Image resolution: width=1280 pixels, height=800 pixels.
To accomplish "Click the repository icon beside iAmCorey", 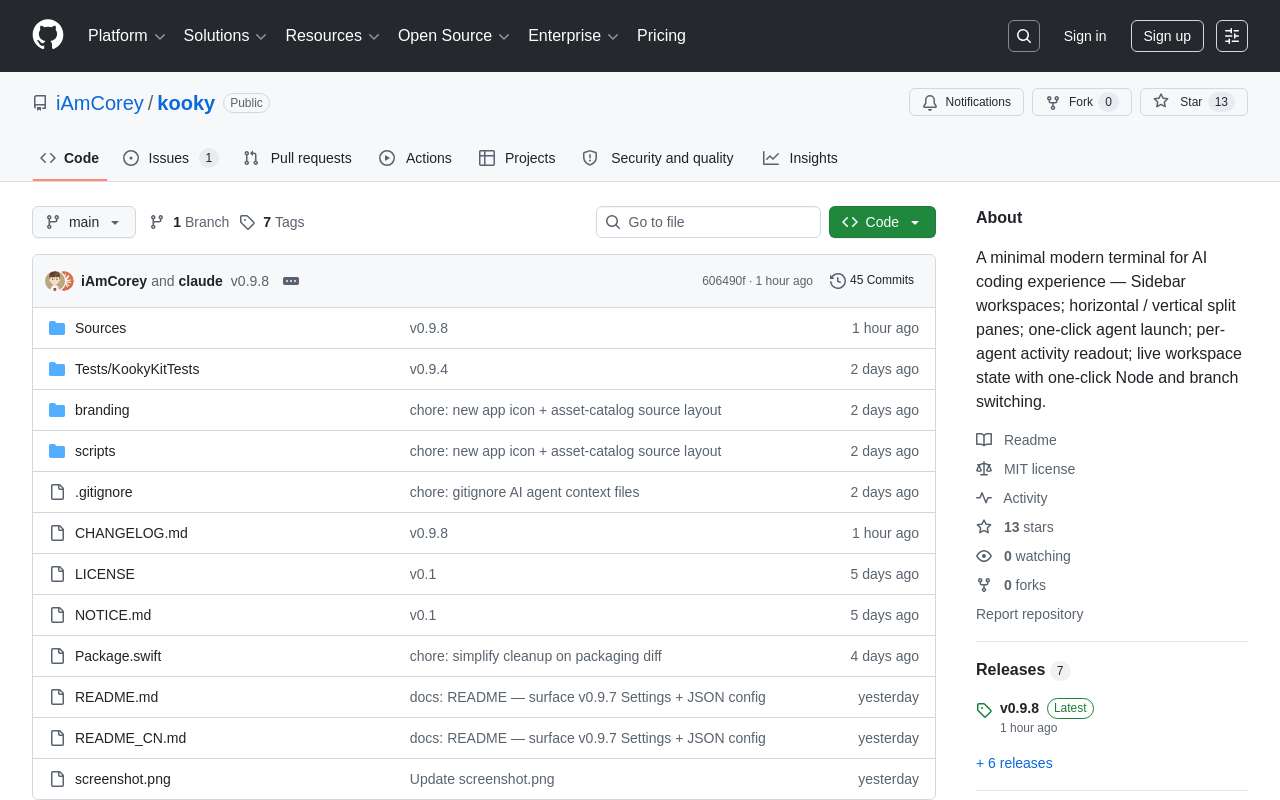I will (x=40, y=103).
